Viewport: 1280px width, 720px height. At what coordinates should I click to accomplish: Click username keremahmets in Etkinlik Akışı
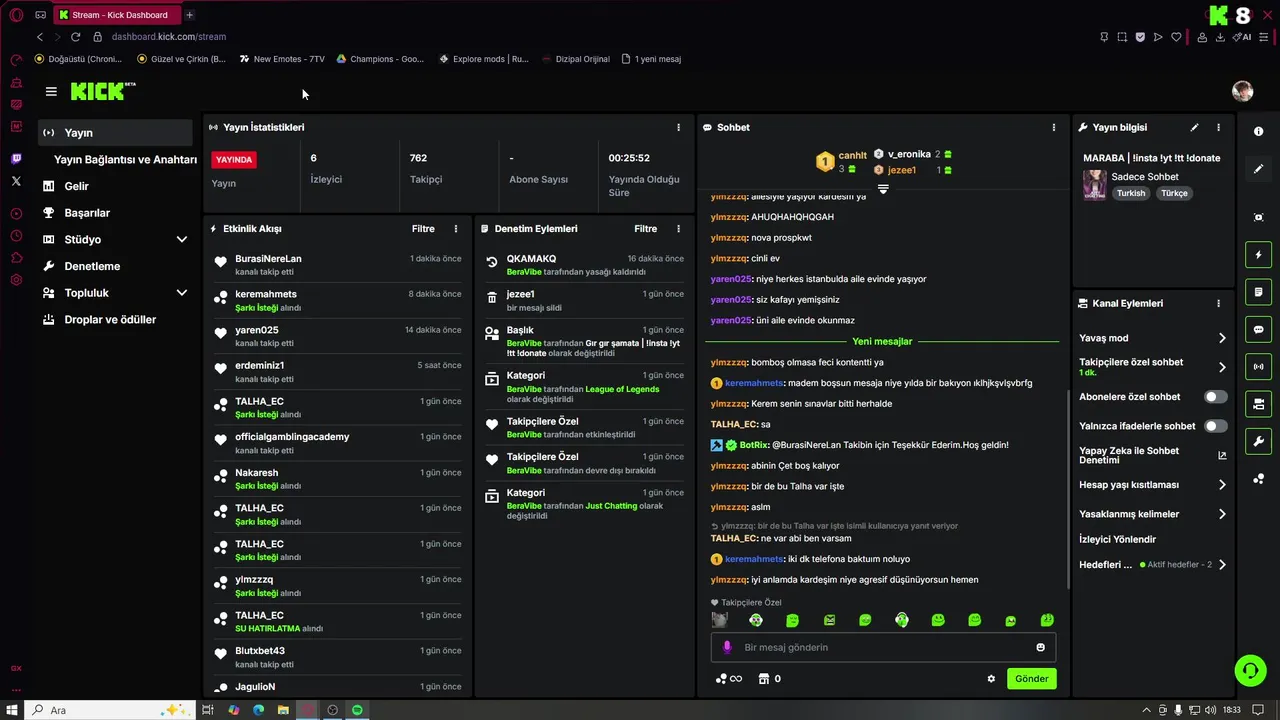point(266,294)
